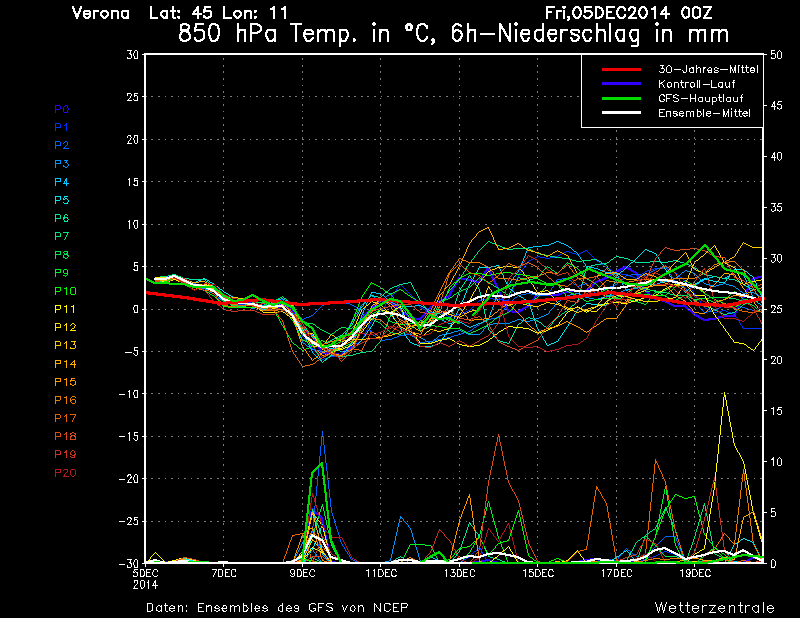This screenshot has height=618, width=800.
Task: Choose the P9 member label
Action: tap(62, 273)
